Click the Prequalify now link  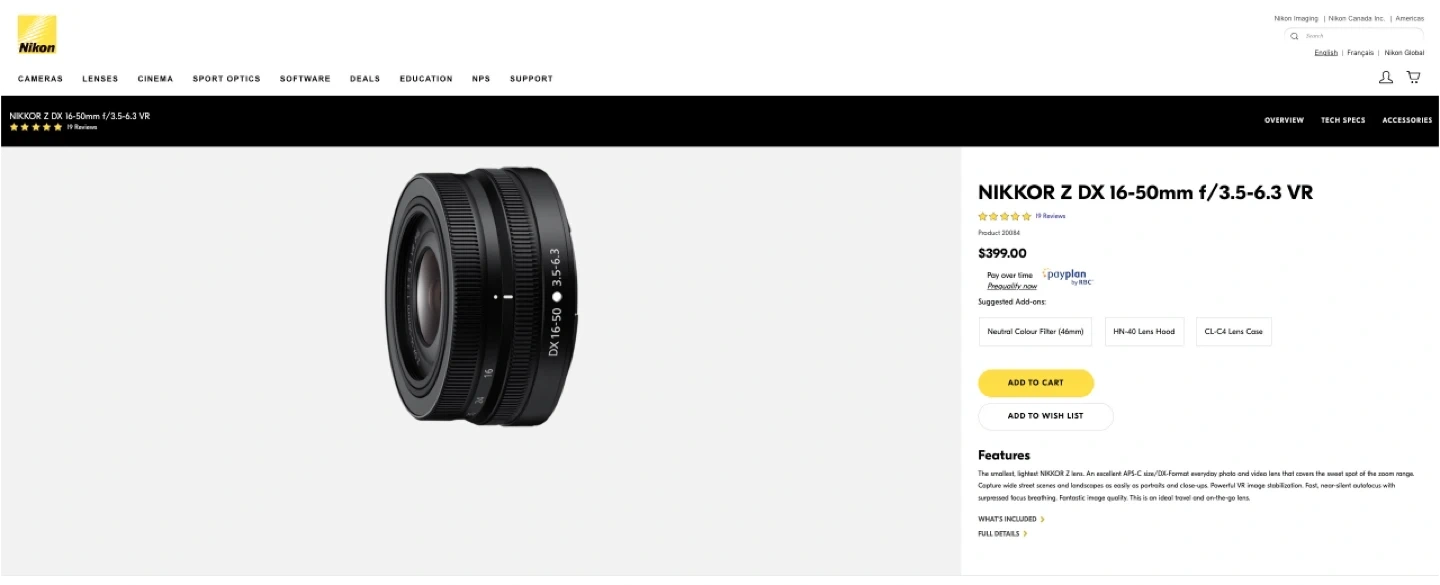click(x=1012, y=286)
